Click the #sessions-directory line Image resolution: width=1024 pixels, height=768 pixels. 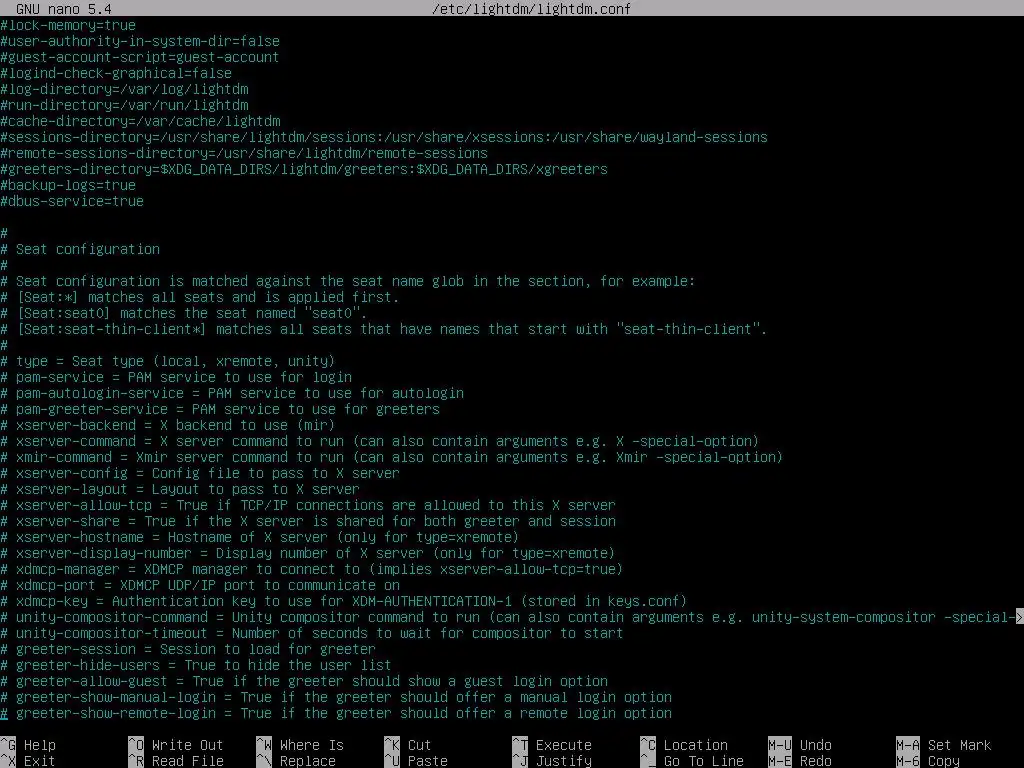(384, 137)
